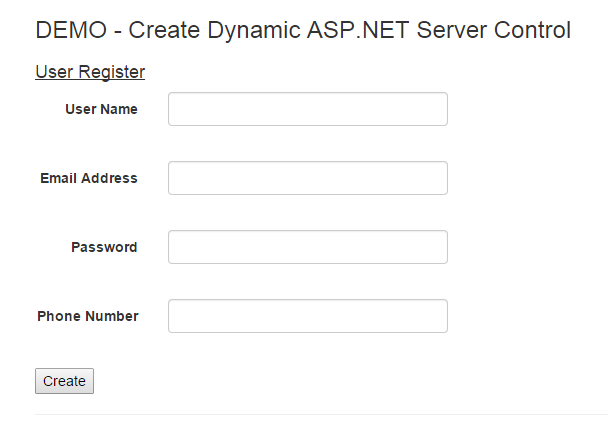
Task: Click the word "DEMO" in the heading
Action: tap(68, 30)
